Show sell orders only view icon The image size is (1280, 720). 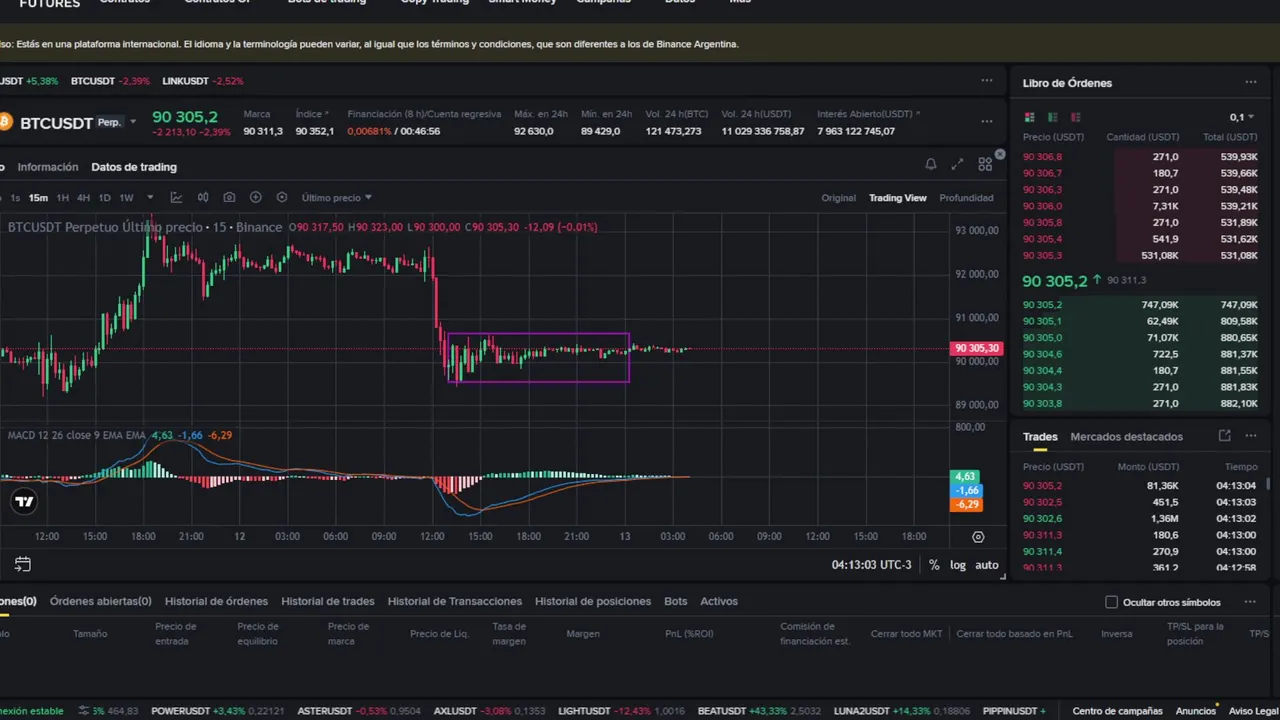pyautogui.click(x=1076, y=117)
